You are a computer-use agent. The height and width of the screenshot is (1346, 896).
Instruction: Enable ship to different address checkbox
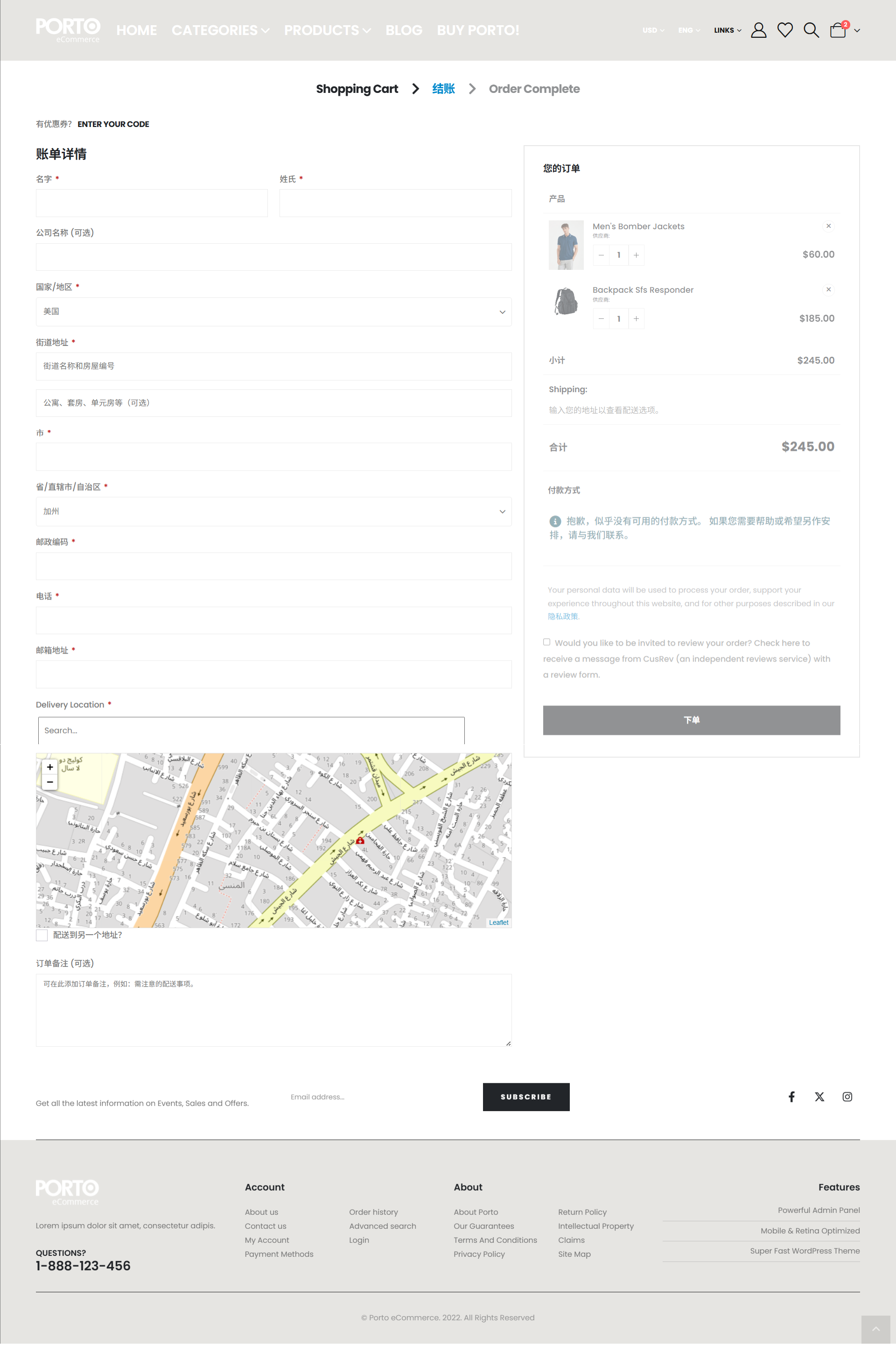click(42, 935)
